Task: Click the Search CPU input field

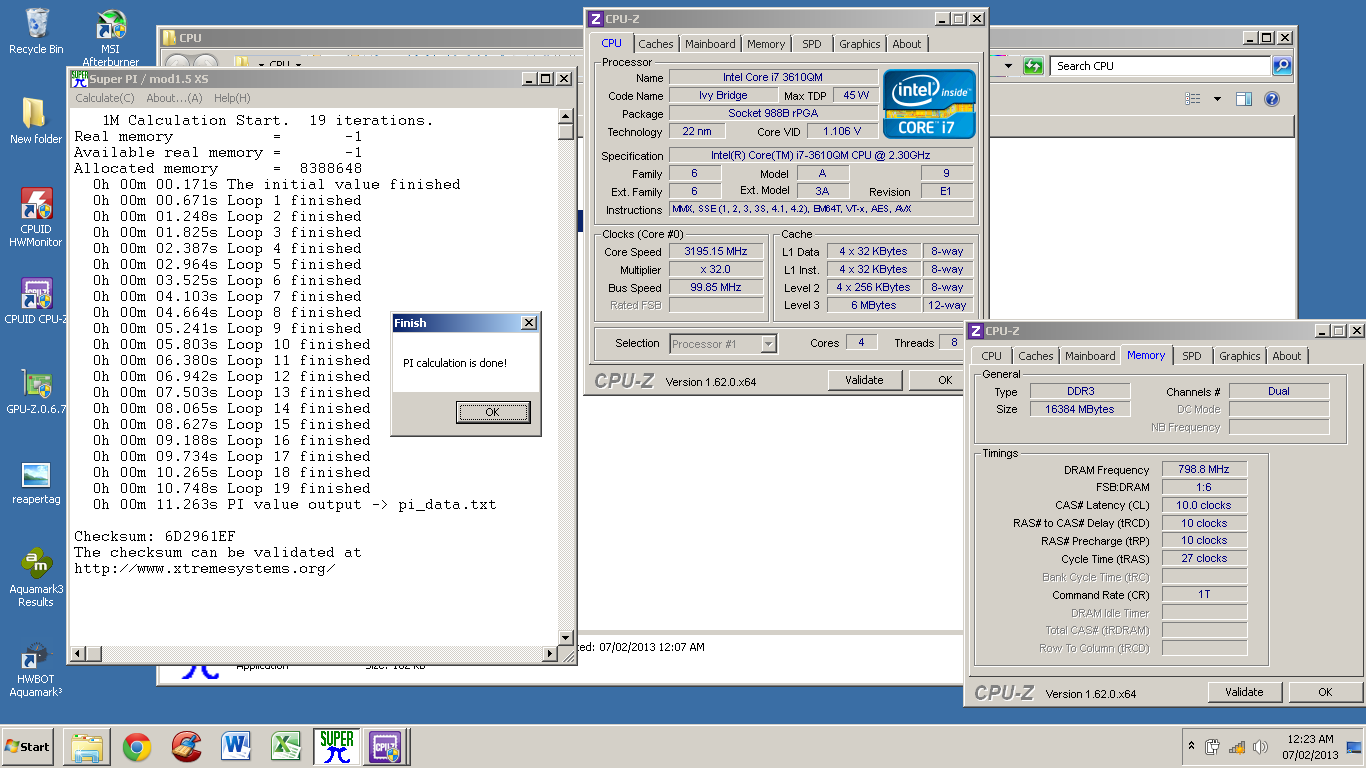Action: pos(1160,66)
